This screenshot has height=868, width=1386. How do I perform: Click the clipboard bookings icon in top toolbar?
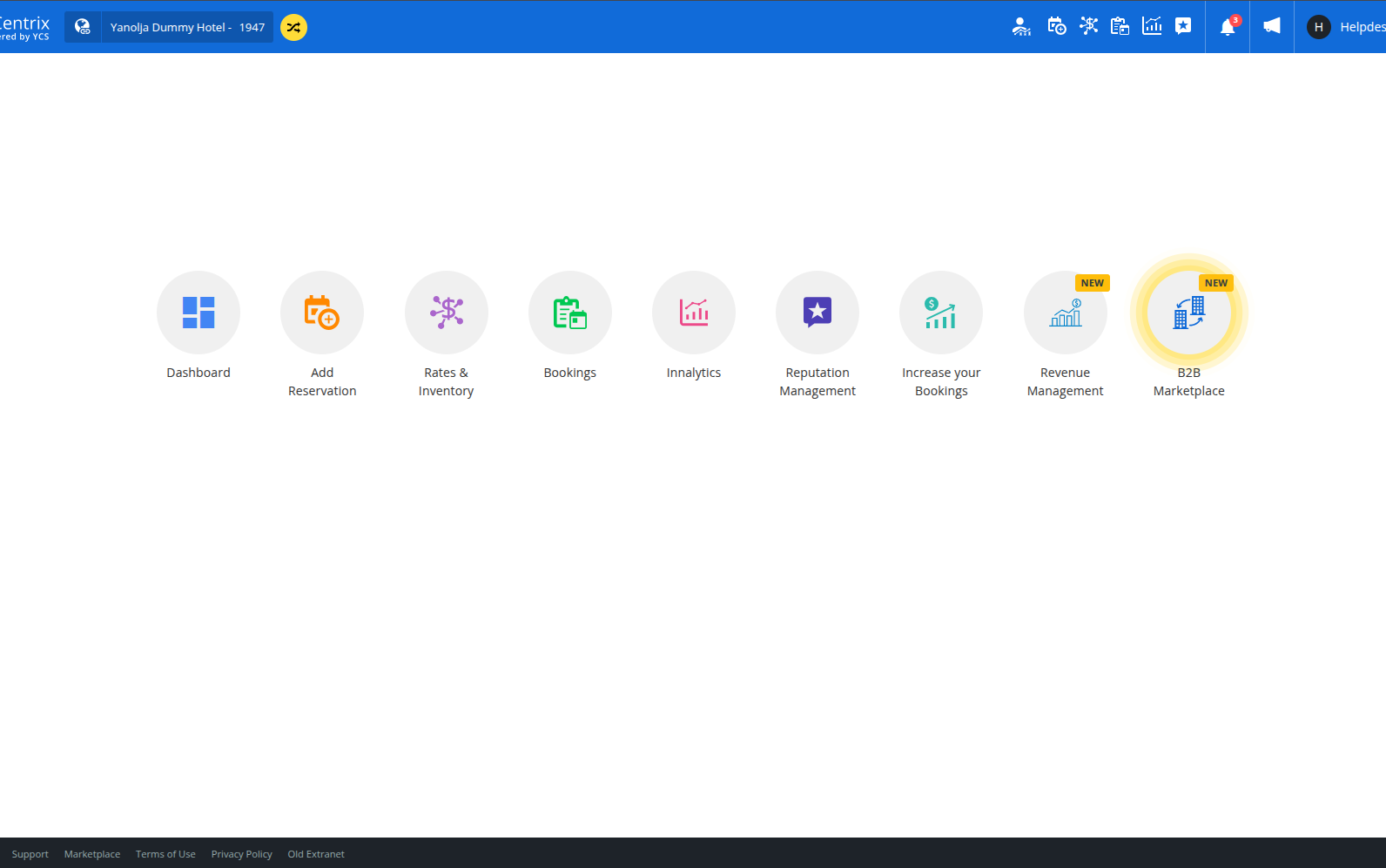point(1120,27)
